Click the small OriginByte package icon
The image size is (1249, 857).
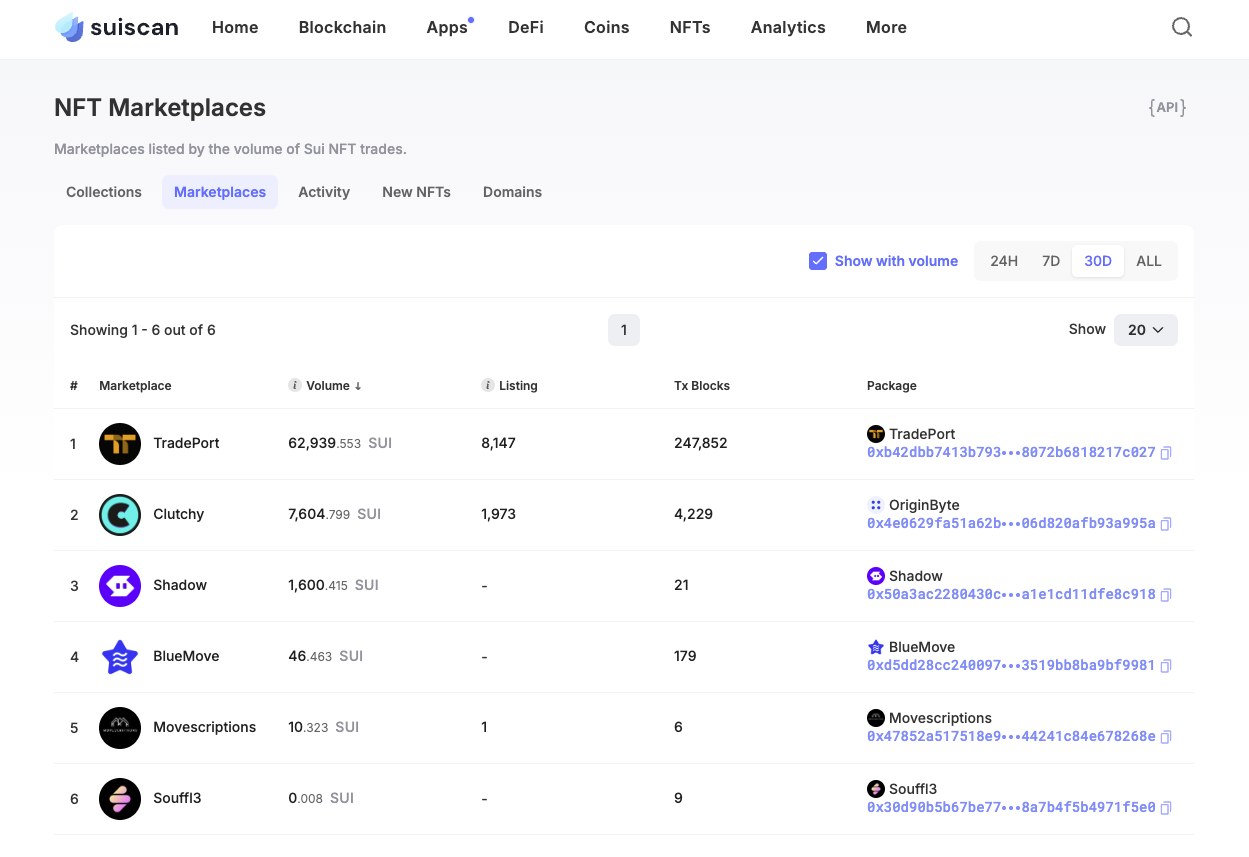876,505
